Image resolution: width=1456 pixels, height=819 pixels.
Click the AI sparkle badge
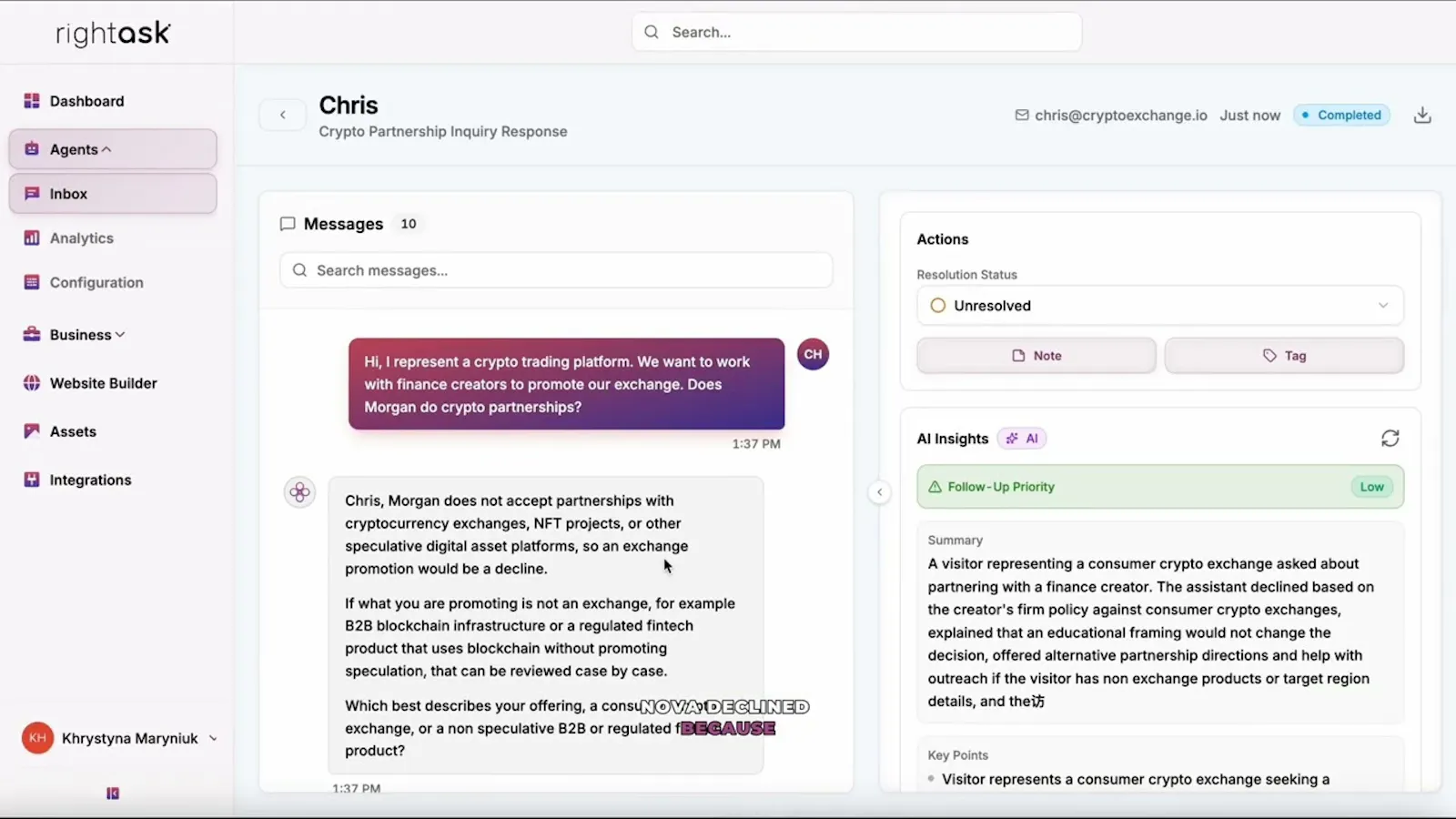pos(1022,439)
